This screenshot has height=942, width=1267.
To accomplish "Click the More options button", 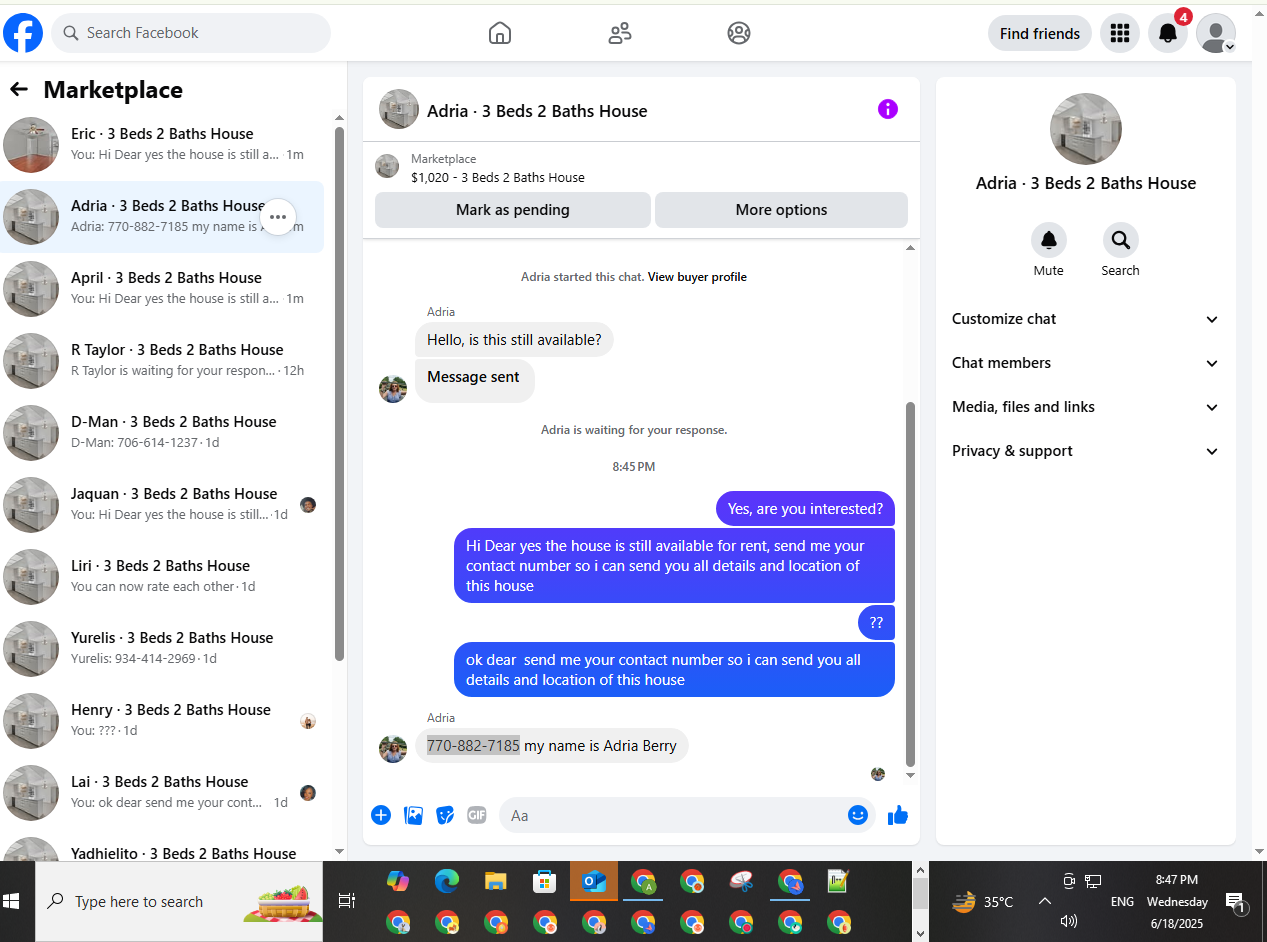I will tap(781, 210).
